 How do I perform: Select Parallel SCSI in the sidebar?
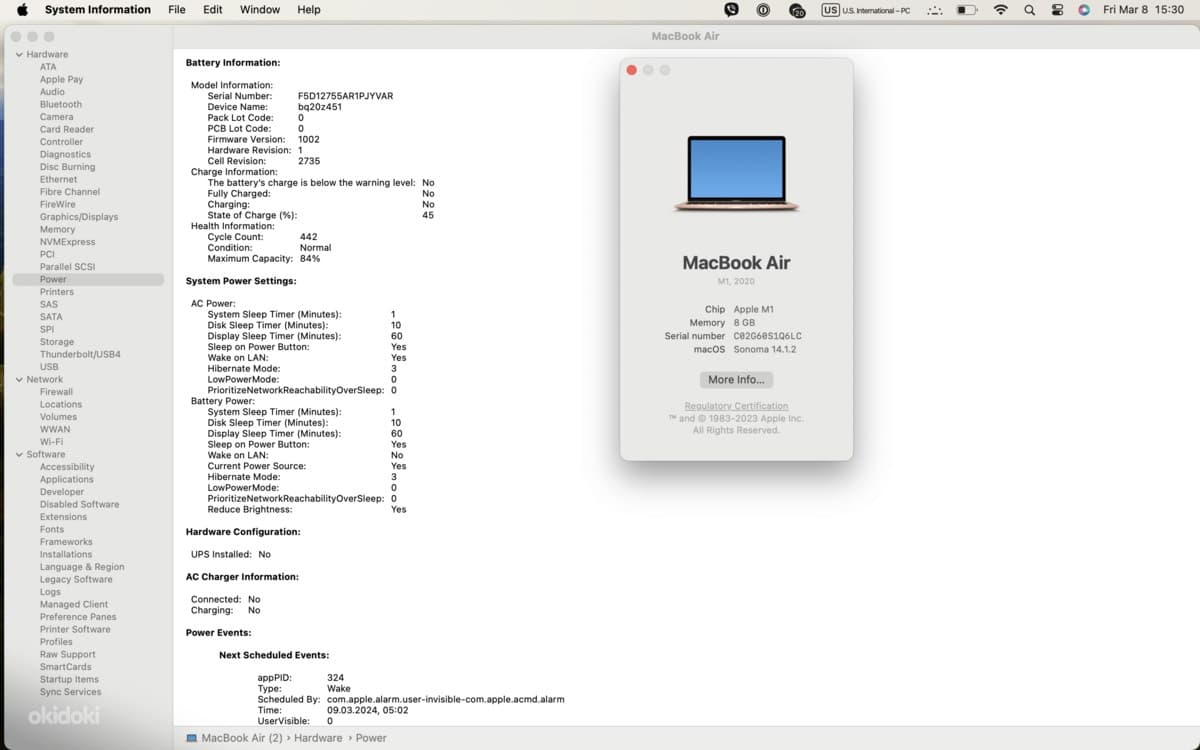(67, 267)
